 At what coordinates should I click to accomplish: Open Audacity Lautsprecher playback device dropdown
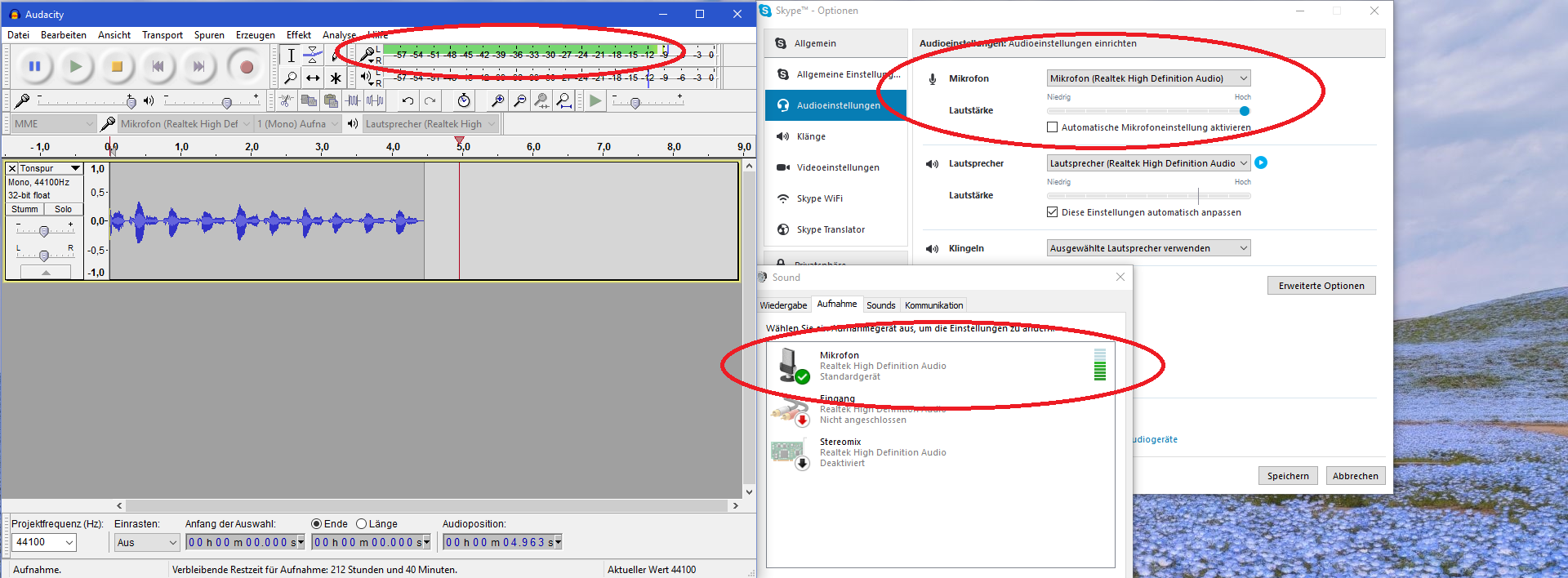tap(430, 124)
